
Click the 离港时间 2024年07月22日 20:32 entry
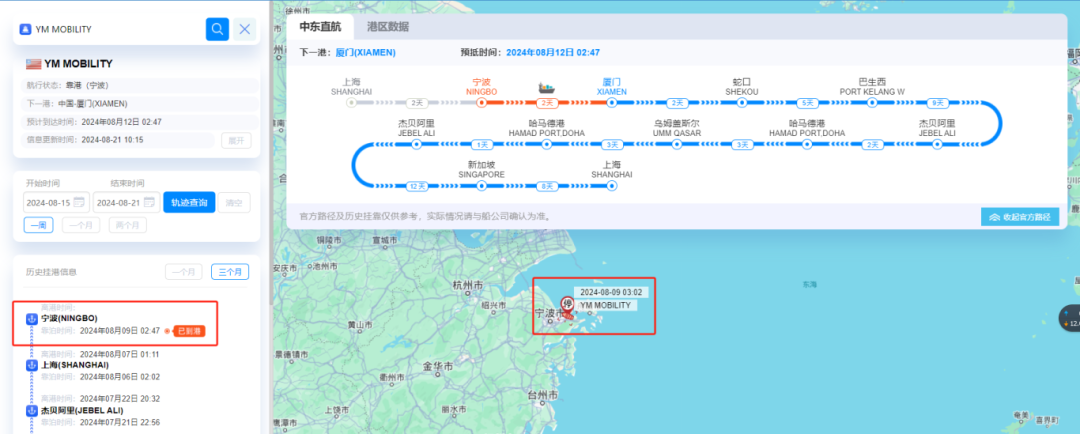click(x=100, y=398)
